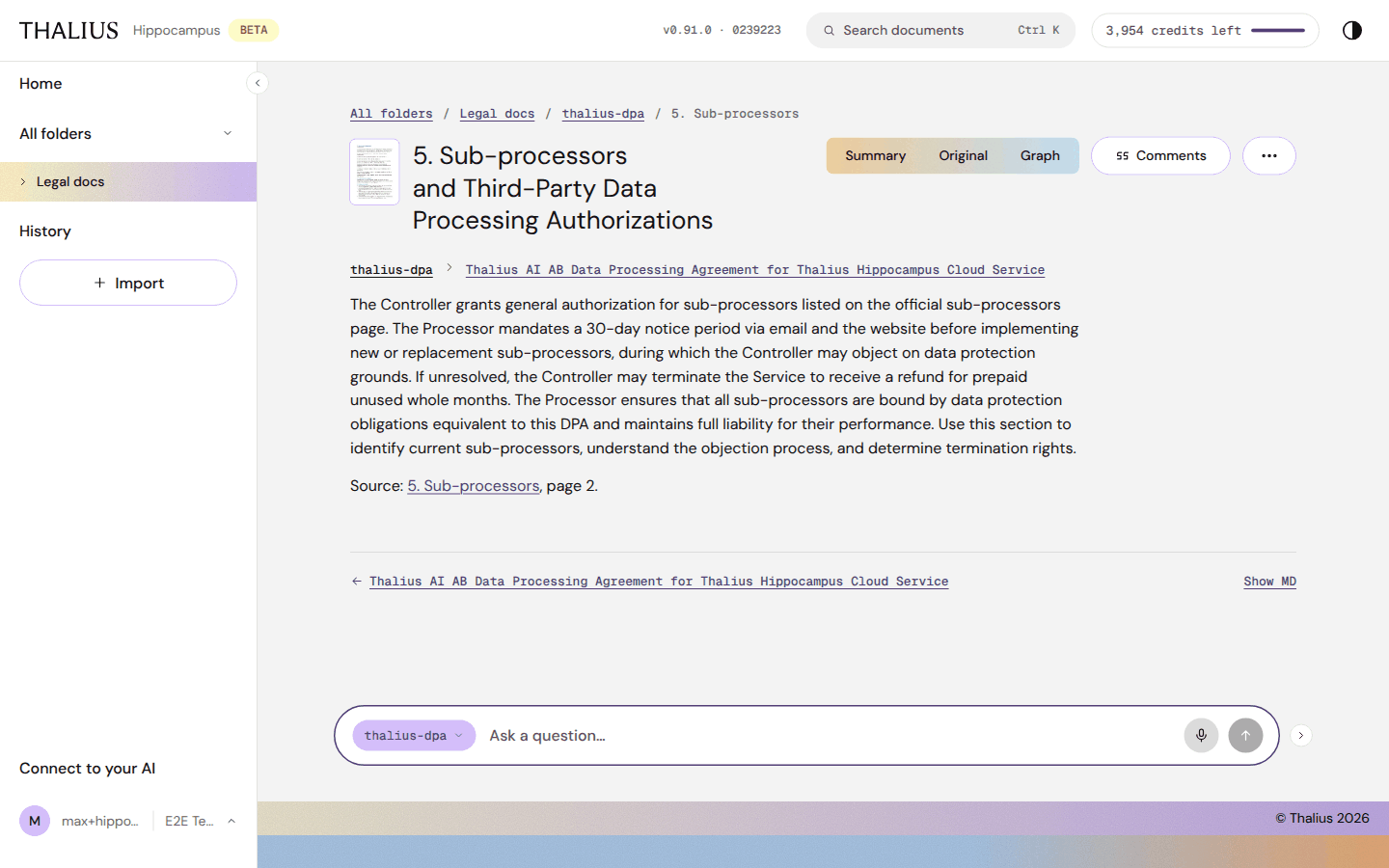Open the three-dot more options menu
The height and width of the screenshot is (868, 1389).
tap(1269, 155)
